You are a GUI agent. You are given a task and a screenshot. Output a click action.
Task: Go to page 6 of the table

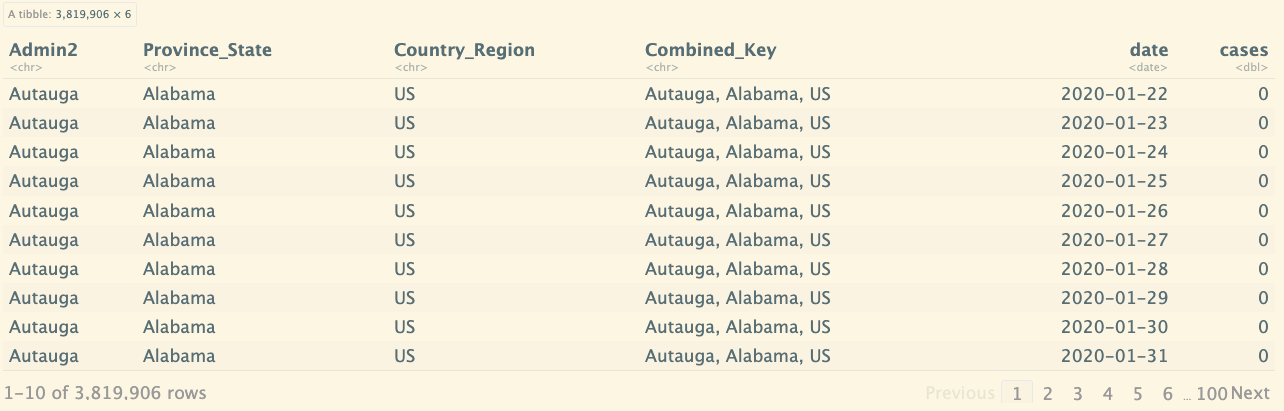click(1167, 393)
